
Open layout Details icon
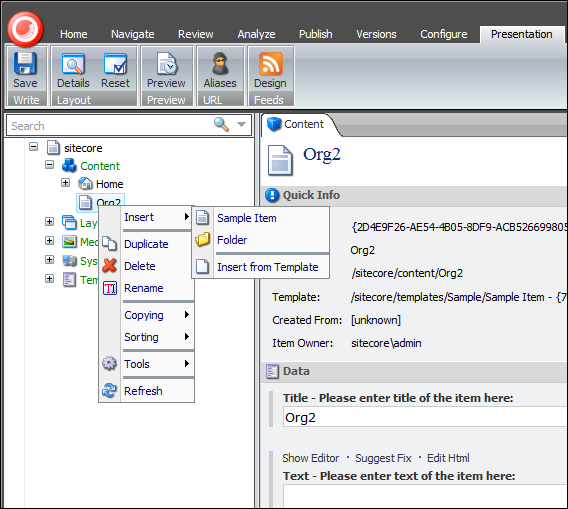(x=73, y=63)
